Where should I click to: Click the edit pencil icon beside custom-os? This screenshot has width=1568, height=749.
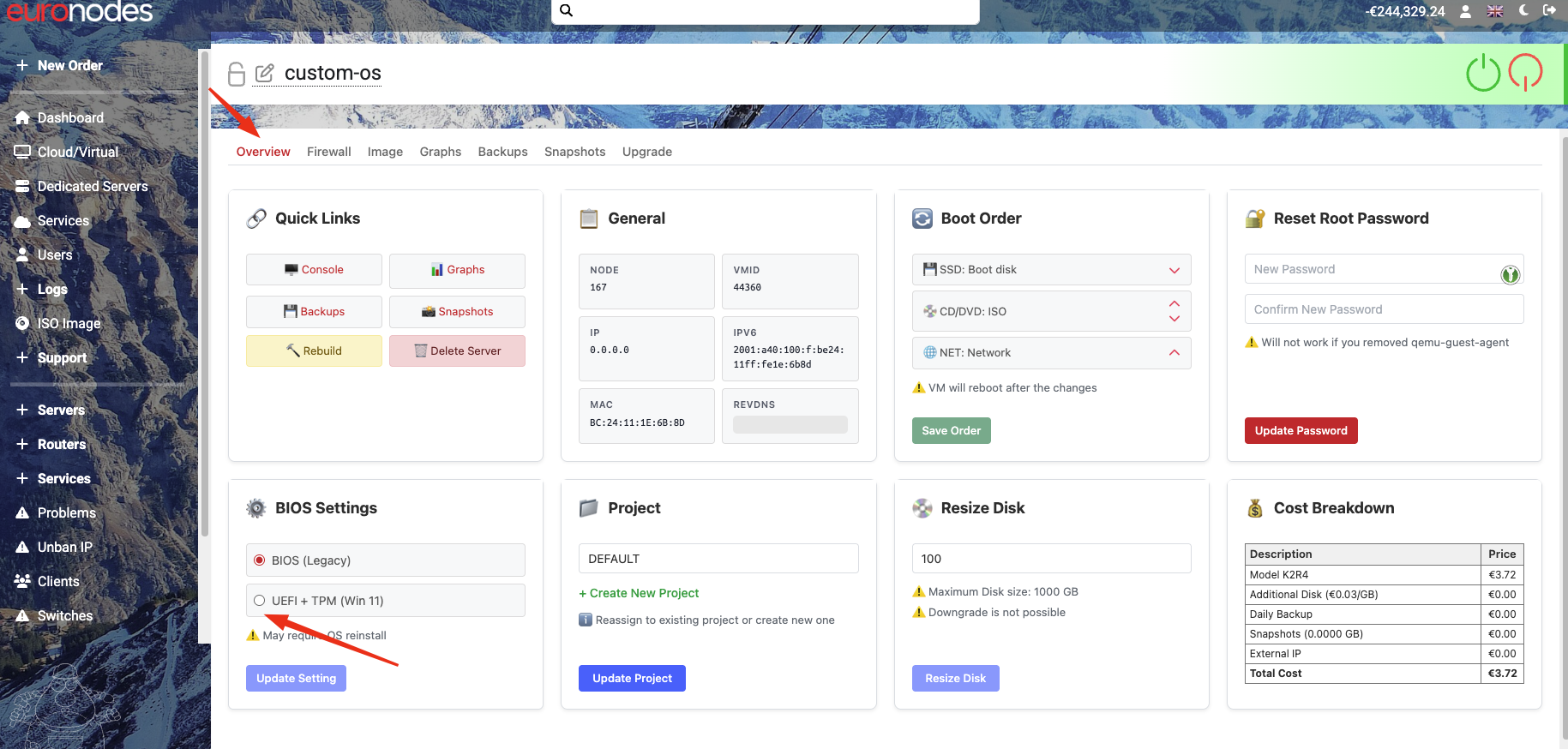tap(265, 74)
